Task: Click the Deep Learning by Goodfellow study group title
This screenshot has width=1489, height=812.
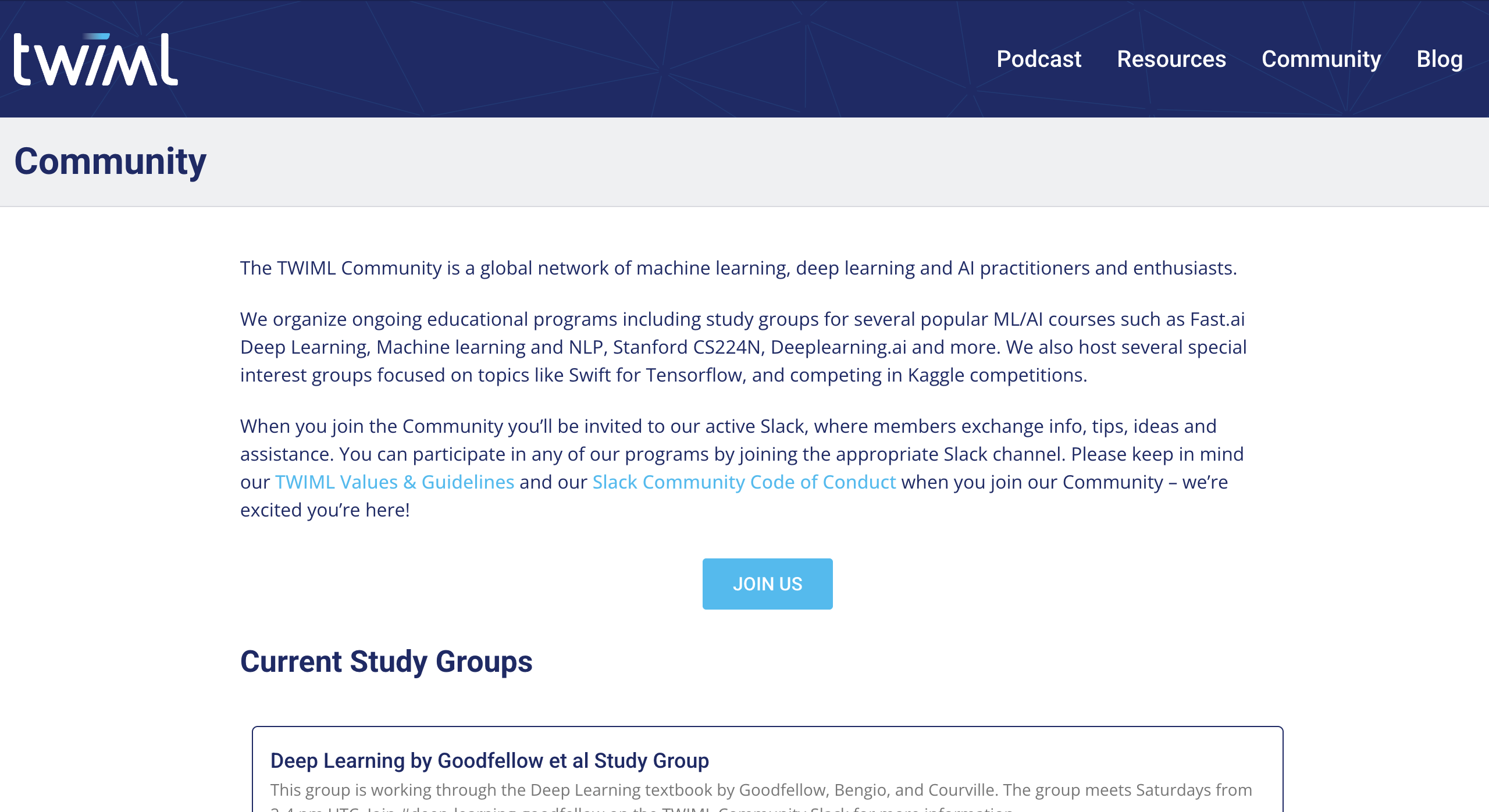Action: (x=490, y=760)
